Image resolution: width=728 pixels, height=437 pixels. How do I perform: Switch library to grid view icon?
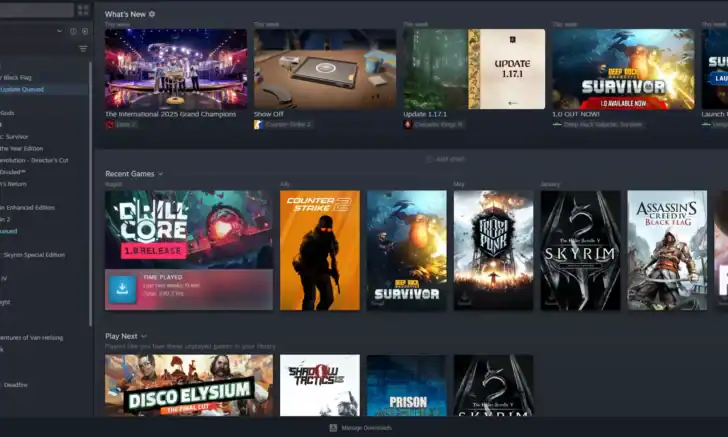(83, 10)
